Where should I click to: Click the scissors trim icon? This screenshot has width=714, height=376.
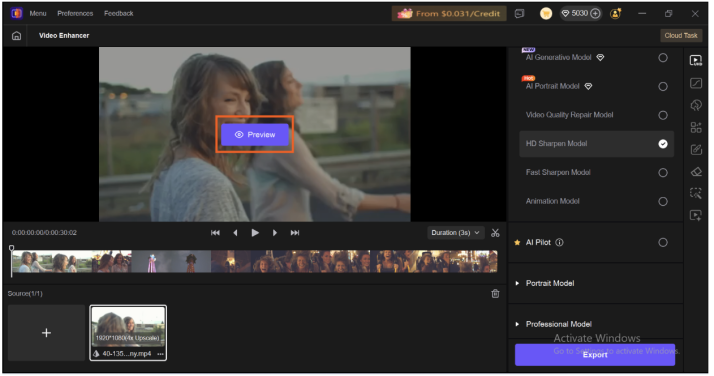click(x=495, y=233)
